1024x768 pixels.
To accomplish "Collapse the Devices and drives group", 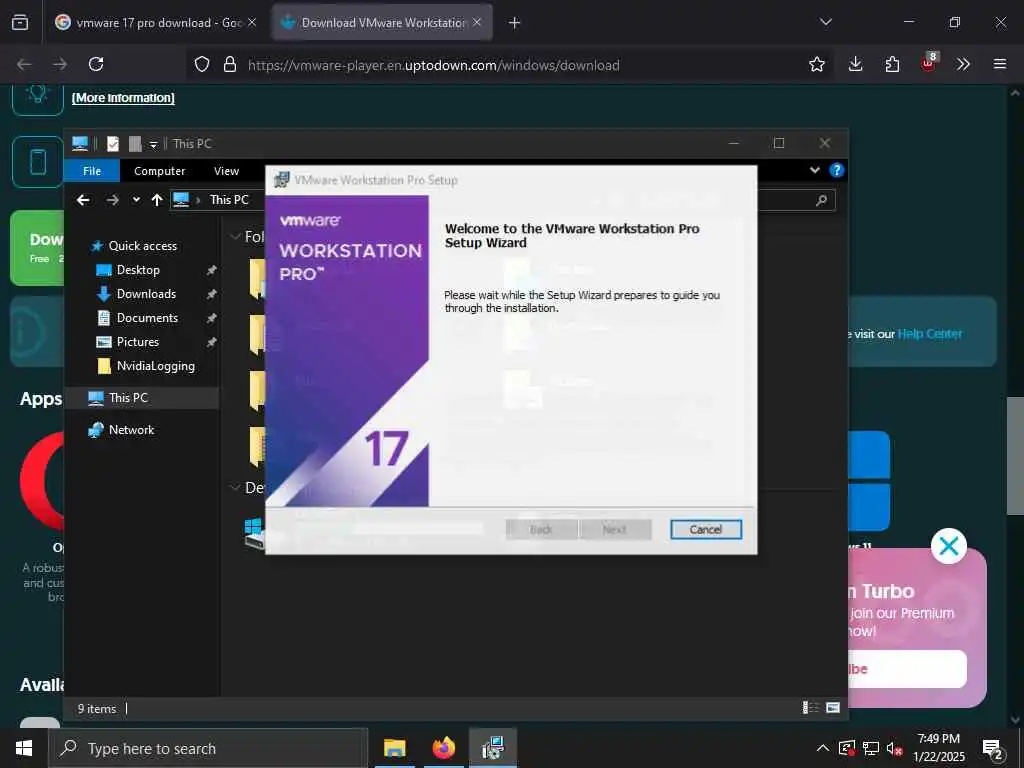I will coord(235,487).
